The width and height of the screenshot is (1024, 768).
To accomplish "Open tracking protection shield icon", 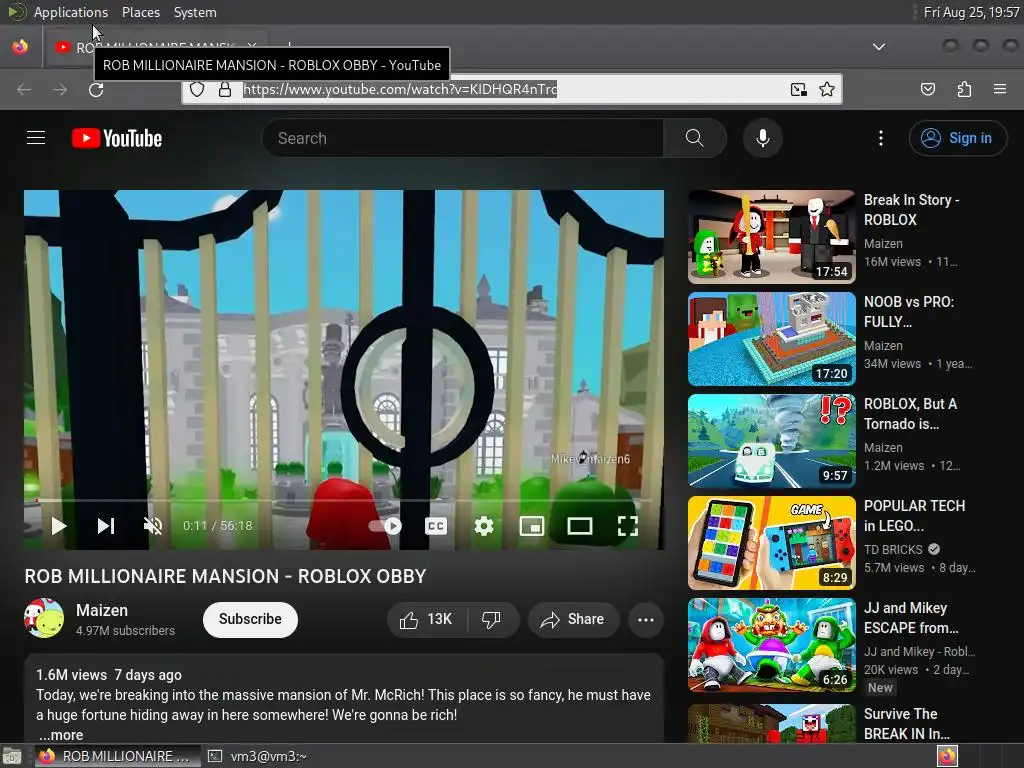I will click(197, 89).
